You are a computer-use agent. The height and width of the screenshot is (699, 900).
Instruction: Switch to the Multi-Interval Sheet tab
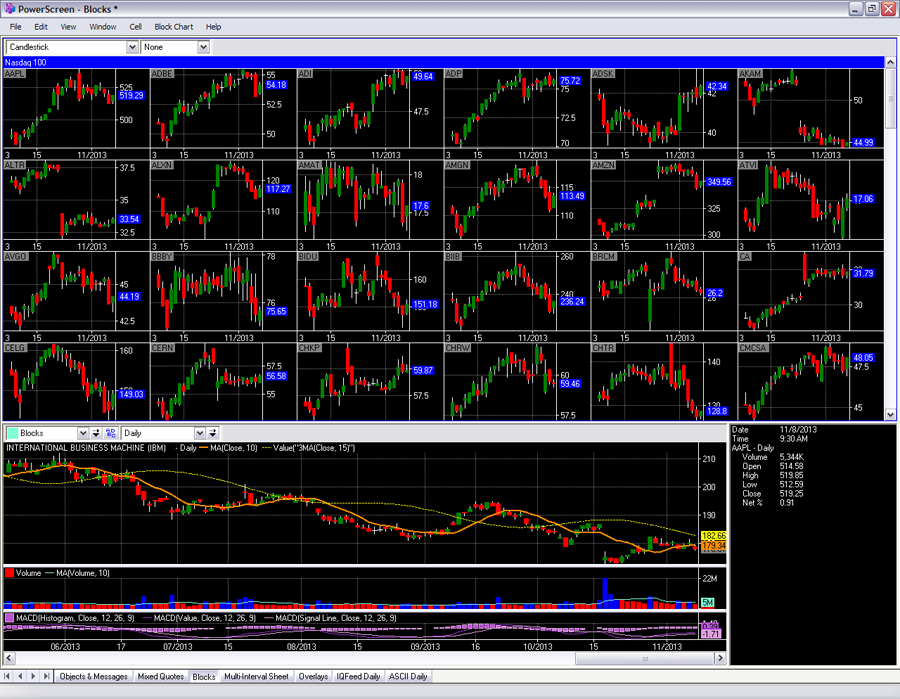256,676
